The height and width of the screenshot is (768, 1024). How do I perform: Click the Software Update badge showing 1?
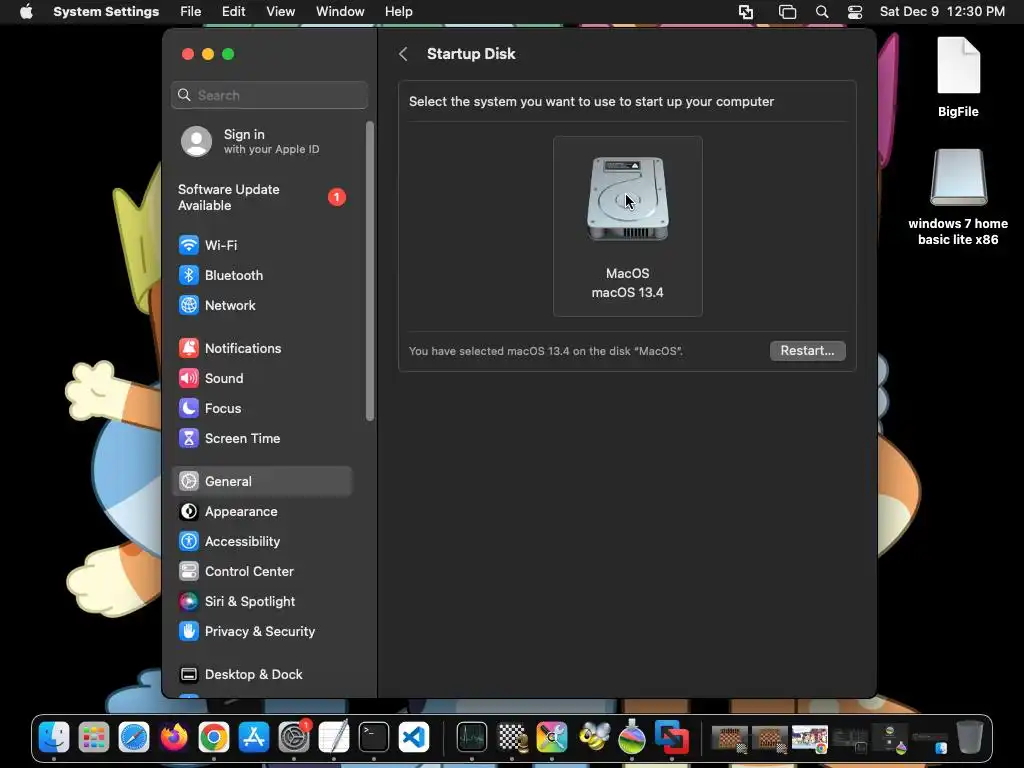pos(336,197)
